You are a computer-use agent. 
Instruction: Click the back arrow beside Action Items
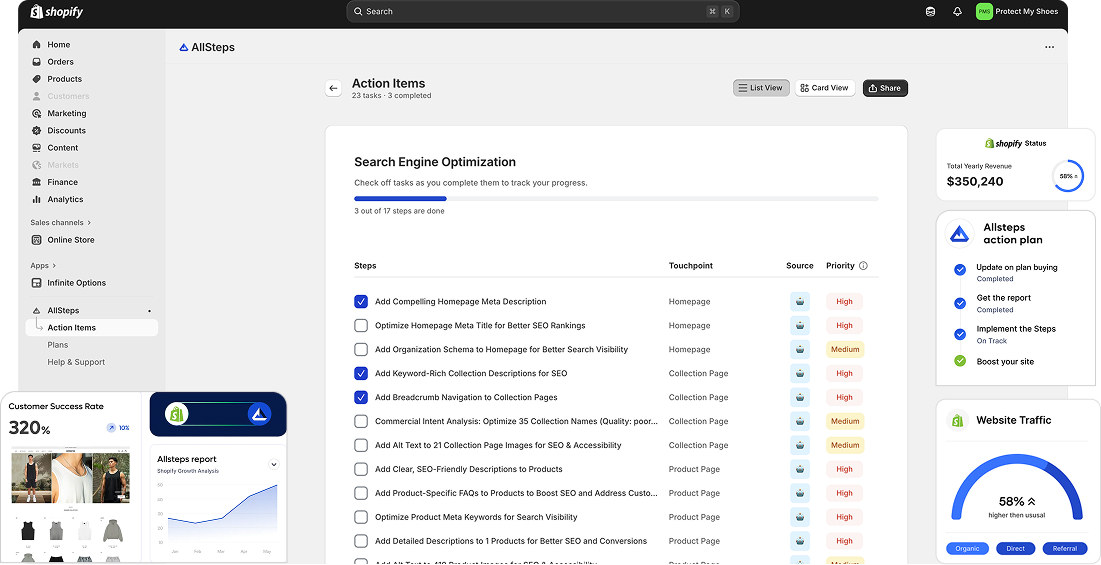click(x=333, y=88)
